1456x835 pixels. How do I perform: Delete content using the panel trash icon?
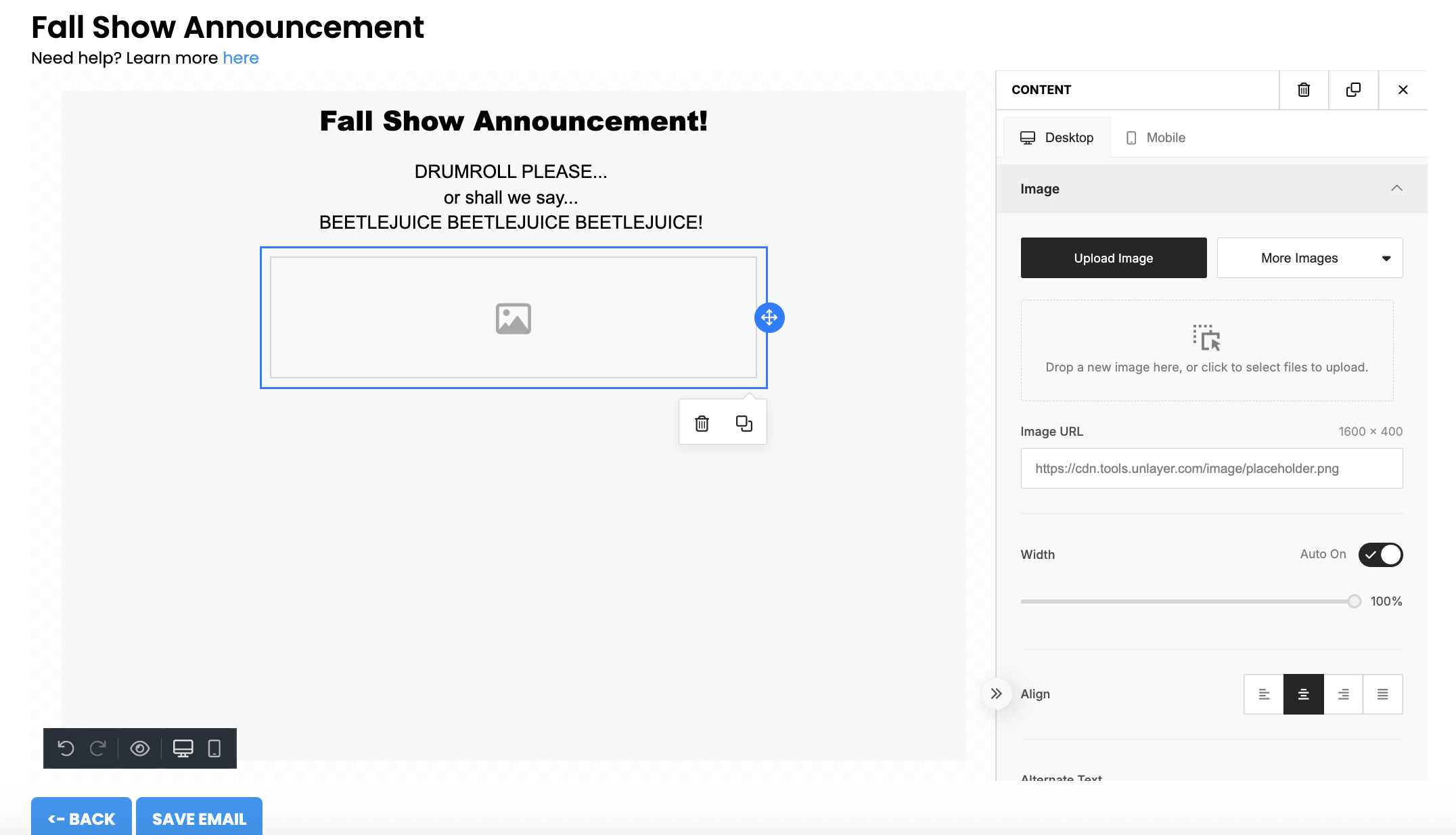pos(1303,90)
